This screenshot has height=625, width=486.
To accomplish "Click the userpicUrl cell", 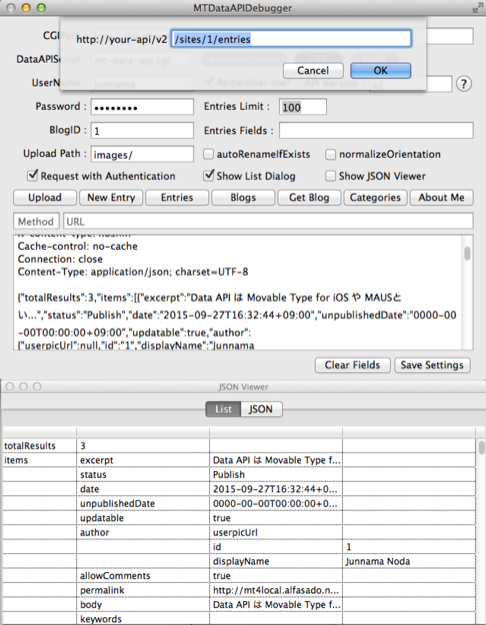I will pyautogui.click(x=275, y=533).
